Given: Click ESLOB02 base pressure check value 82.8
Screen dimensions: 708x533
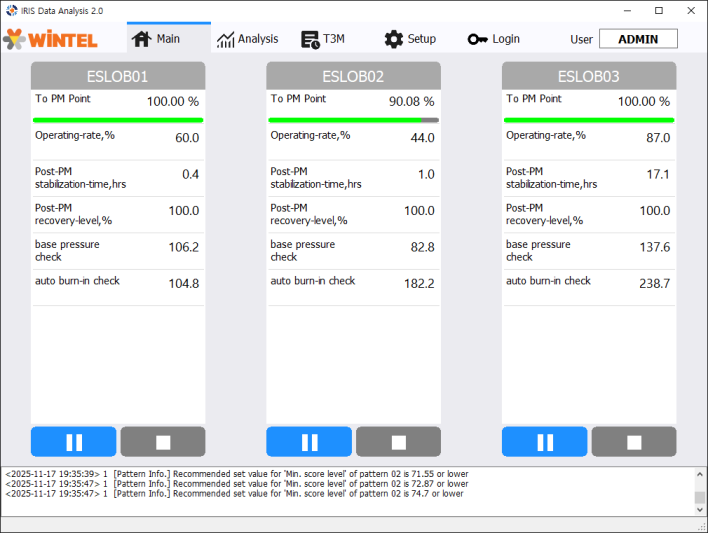Looking at the screenshot, I should [423, 247].
